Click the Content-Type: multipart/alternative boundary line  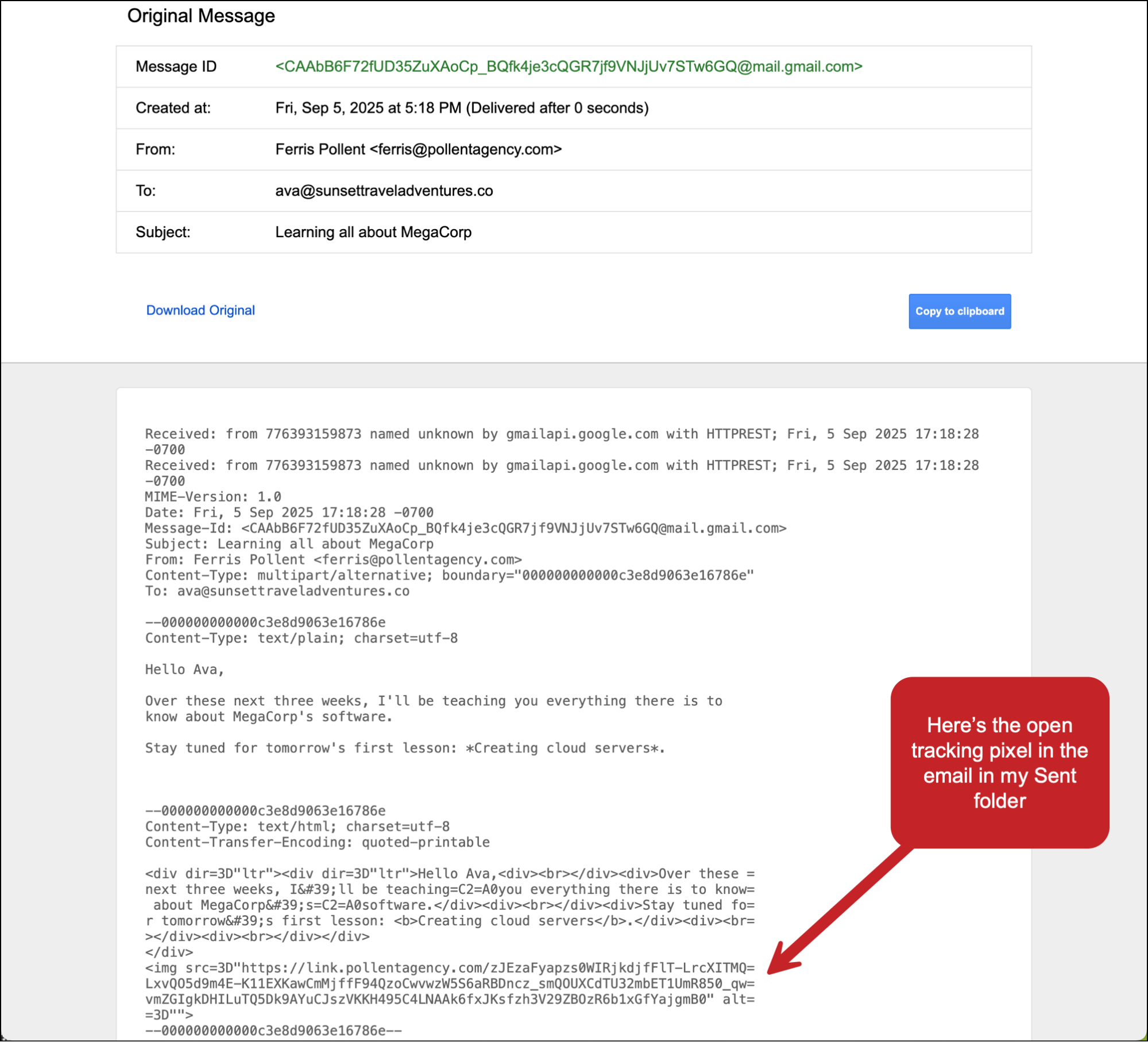tap(449, 576)
